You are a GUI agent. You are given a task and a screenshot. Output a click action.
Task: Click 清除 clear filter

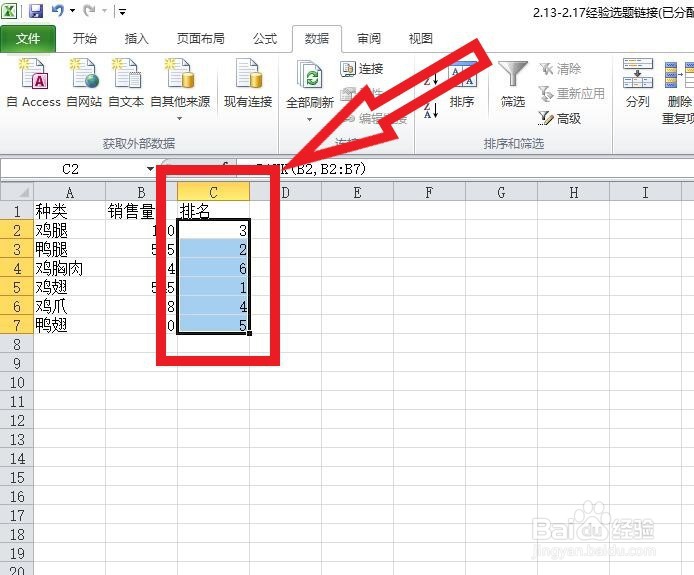tap(560, 69)
